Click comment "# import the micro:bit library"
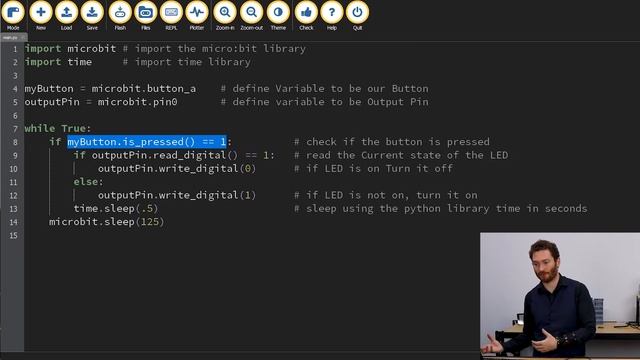 click(x=214, y=49)
